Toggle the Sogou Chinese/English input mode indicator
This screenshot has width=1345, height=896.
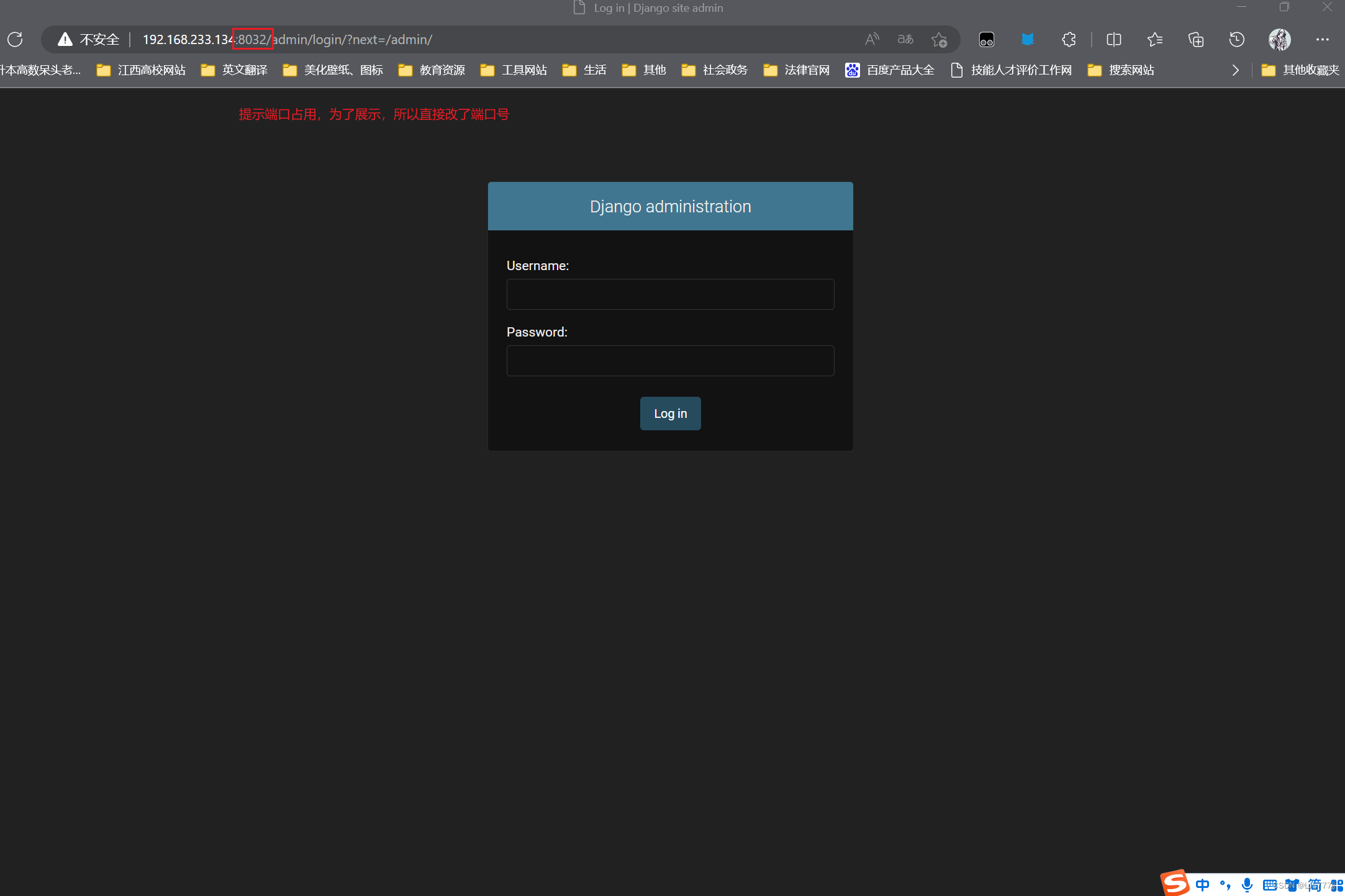click(1202, 884)
